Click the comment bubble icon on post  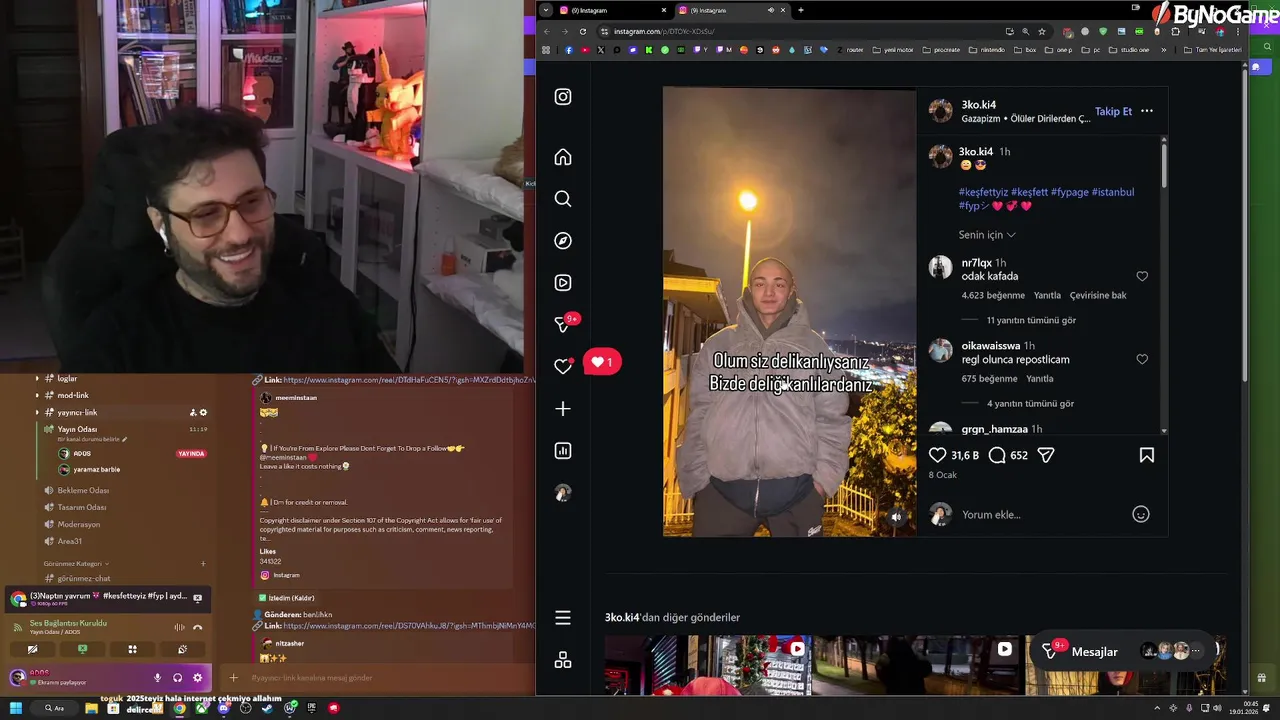coord(997,455)
